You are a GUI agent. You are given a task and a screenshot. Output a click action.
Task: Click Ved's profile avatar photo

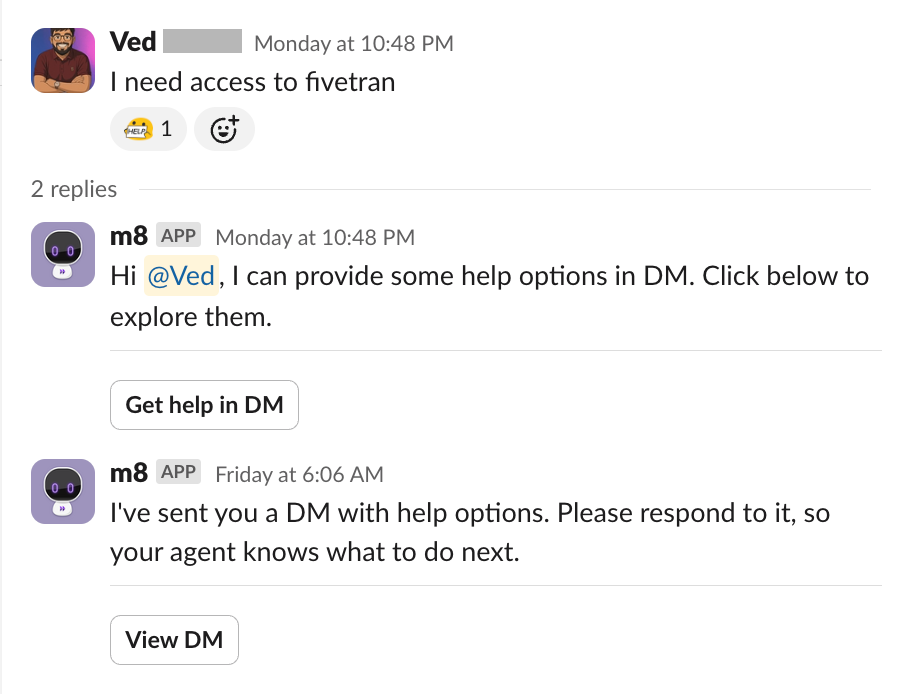pyautogui.click(x=63, y=61)
